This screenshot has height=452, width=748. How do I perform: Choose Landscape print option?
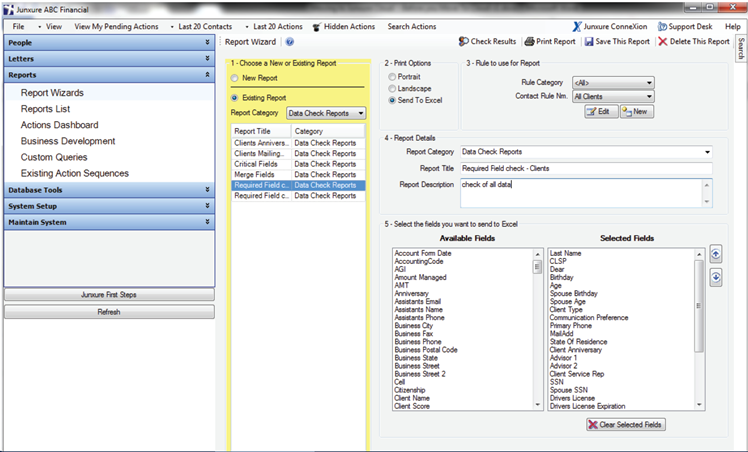tap(392, 89)
